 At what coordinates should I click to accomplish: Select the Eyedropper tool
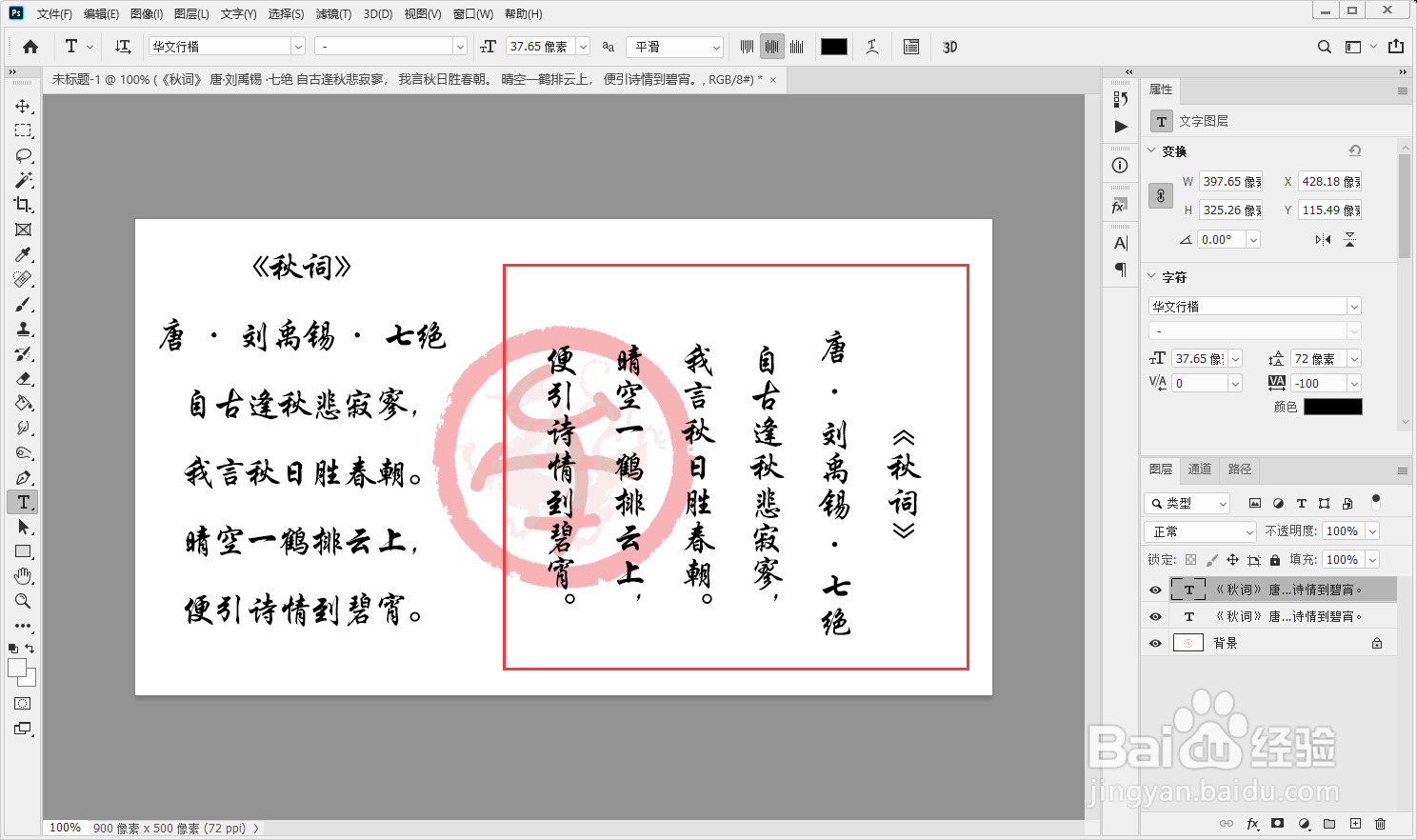coord(23,254)
